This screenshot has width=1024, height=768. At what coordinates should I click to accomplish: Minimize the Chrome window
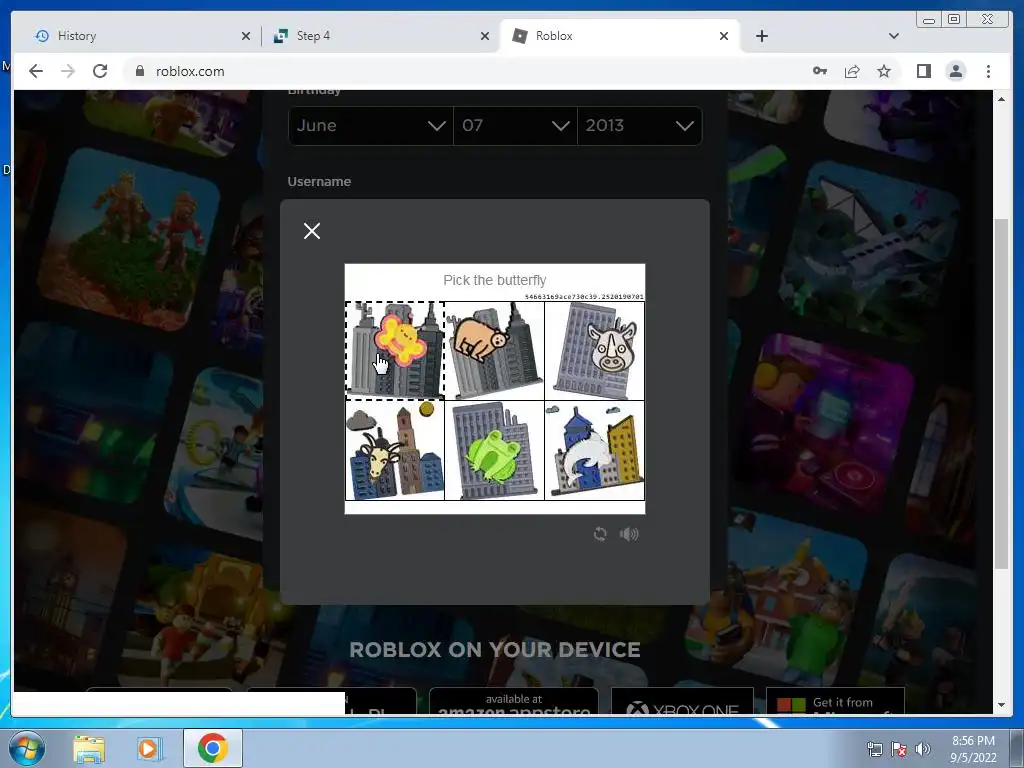(928, 20)
